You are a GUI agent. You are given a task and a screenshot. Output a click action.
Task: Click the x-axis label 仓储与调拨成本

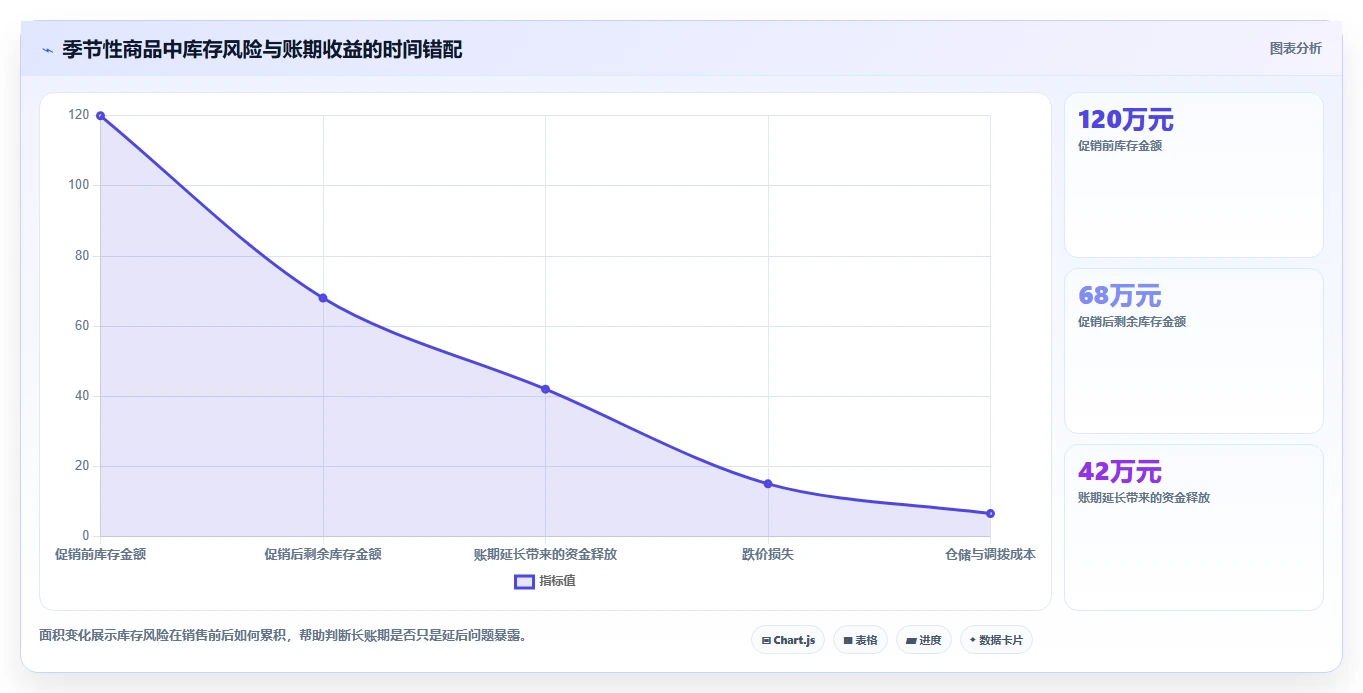click(x=990, y=554)
